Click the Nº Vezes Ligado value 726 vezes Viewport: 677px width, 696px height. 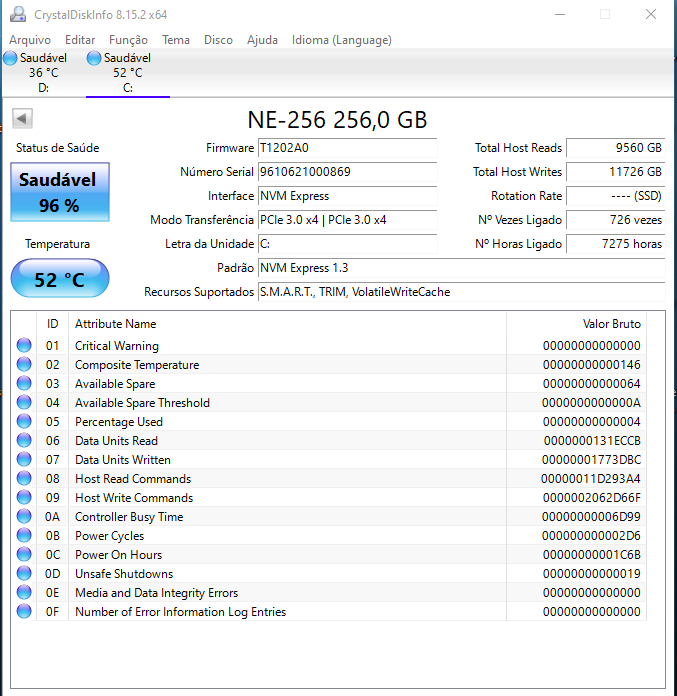click(616, 220)
